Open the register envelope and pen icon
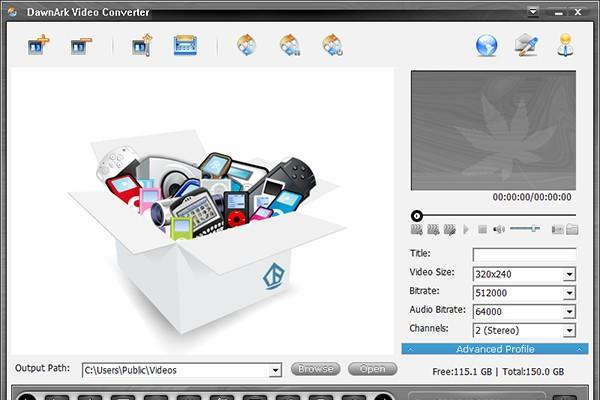Viewport: 600px width, 400px height. tap(526, 45)
